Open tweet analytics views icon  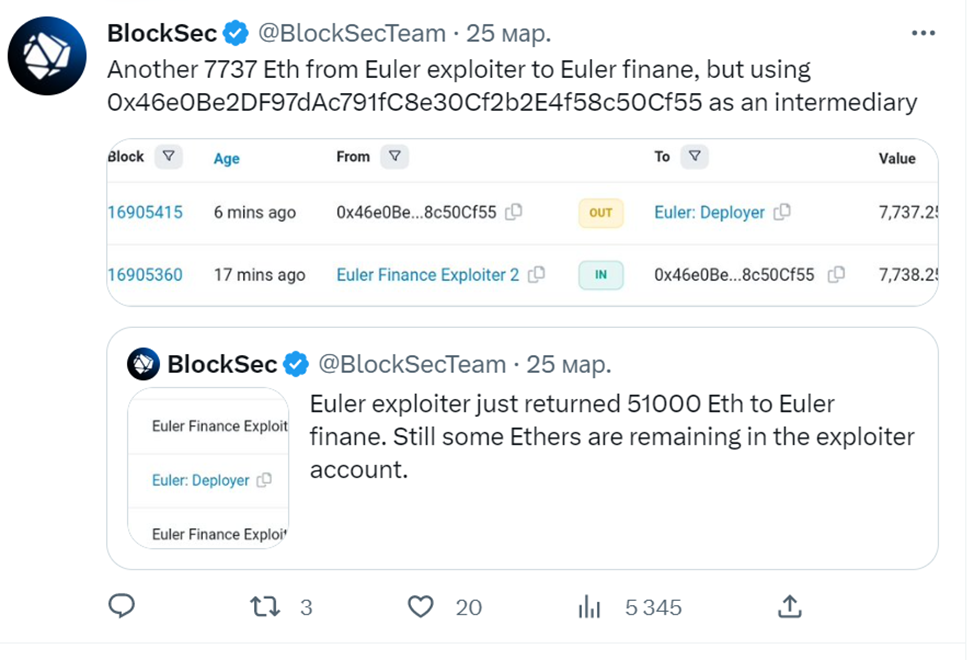tap(590, 606)
